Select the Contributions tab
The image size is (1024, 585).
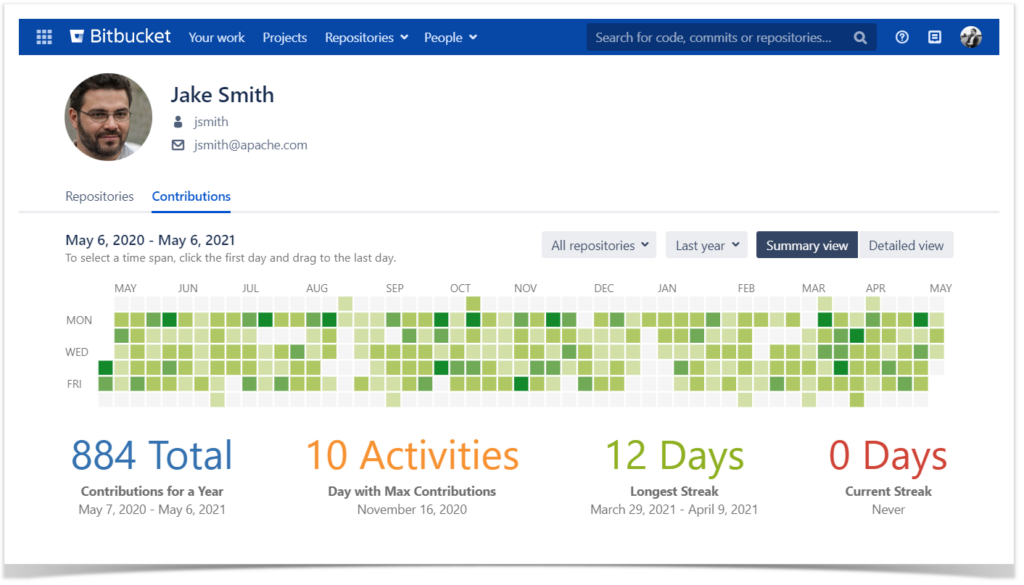[191, 196]
